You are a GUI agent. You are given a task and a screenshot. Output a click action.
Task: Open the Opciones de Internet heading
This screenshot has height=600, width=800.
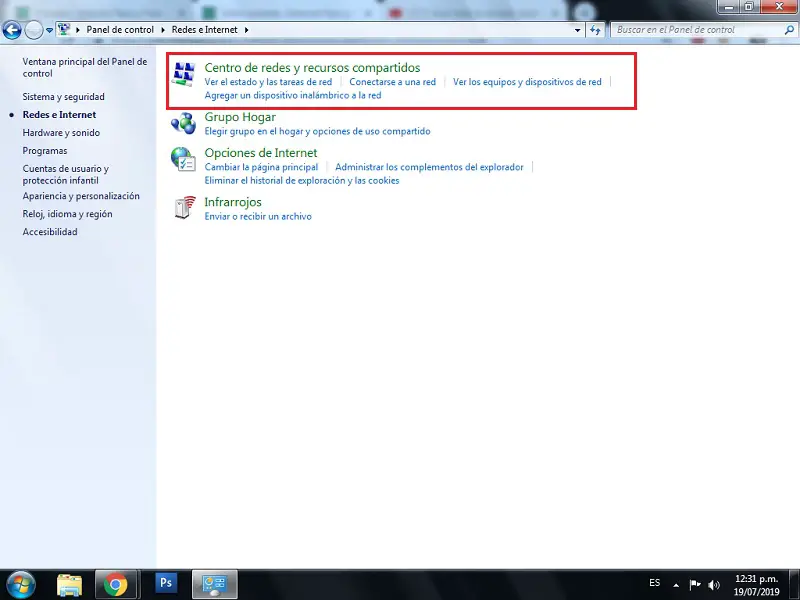click(261, 153)
